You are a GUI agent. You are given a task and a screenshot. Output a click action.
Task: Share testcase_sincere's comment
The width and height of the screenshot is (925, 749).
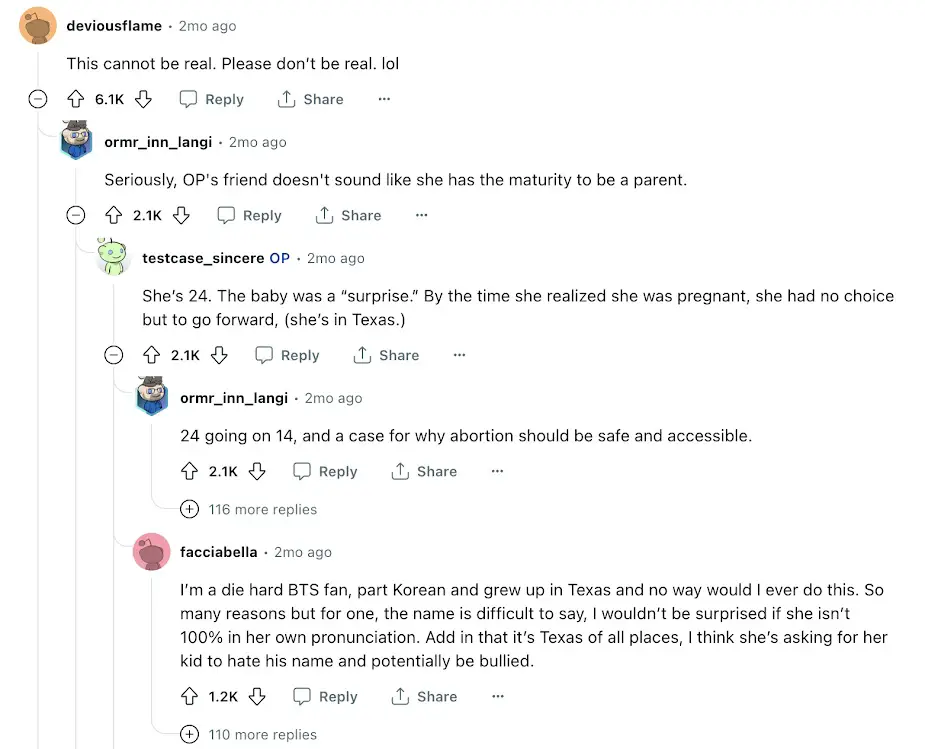386,355
